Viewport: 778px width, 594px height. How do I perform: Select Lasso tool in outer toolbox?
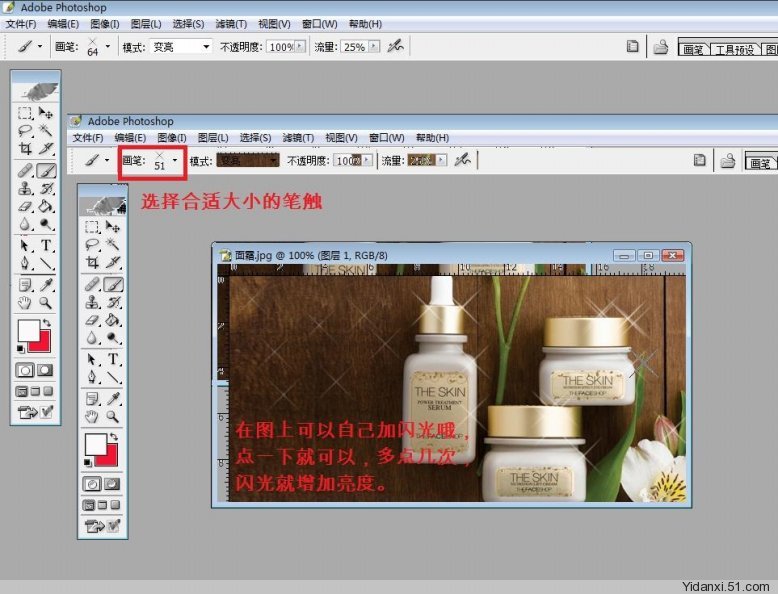(x=25, y=131)
